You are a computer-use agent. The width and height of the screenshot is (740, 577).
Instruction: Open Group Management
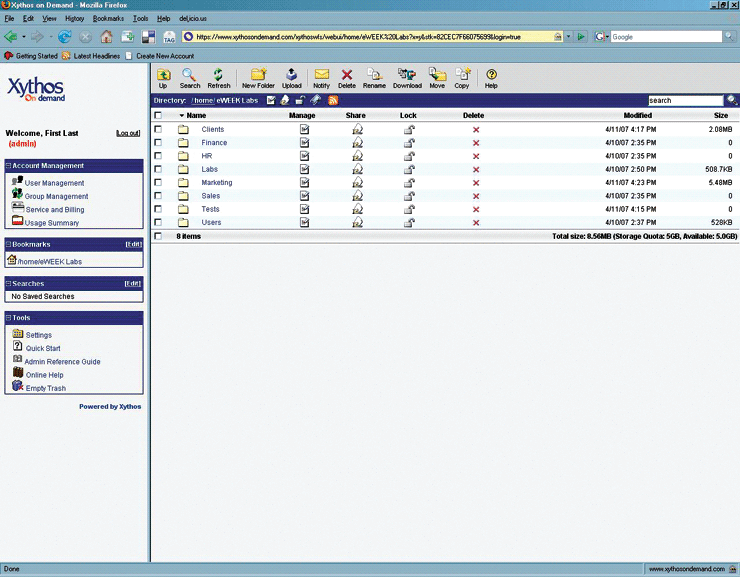(56, 196)
